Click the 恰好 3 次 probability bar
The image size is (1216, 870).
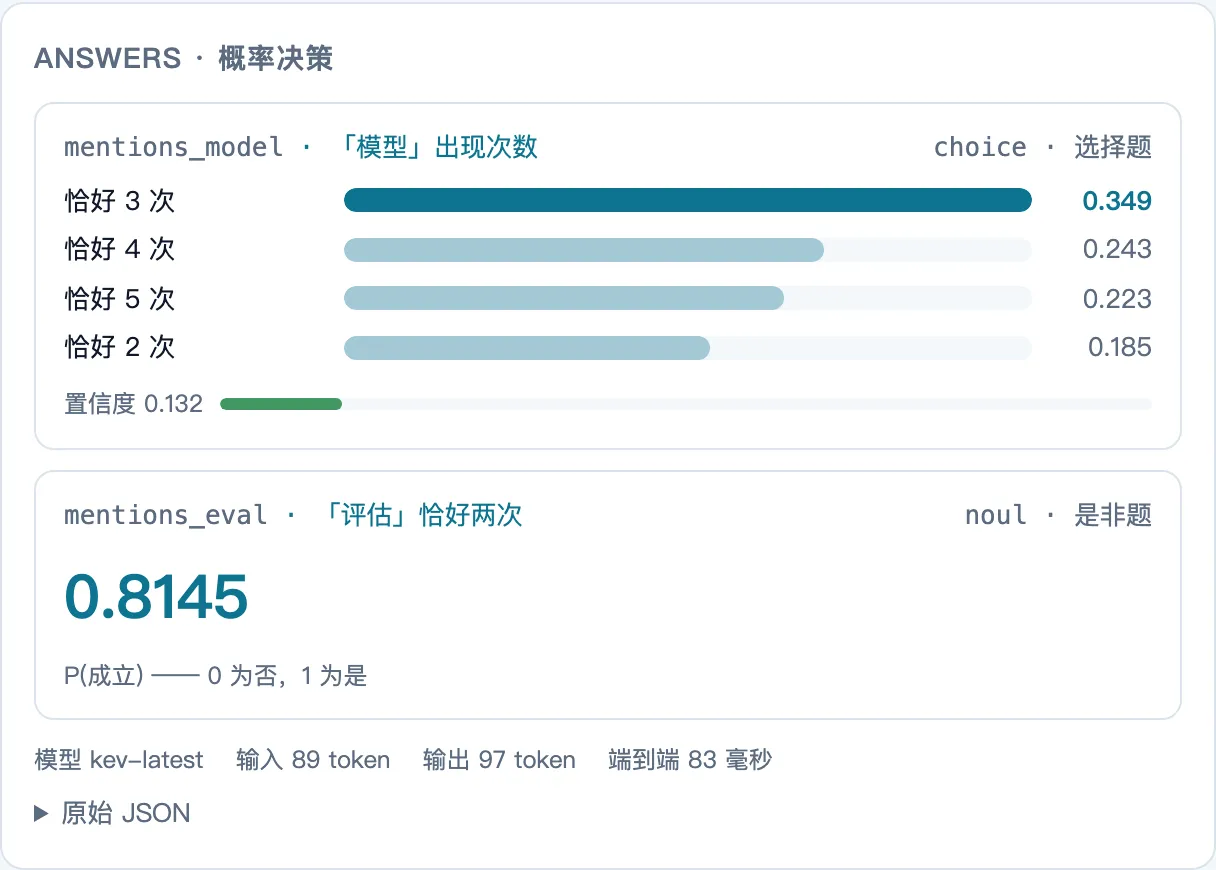688,200
